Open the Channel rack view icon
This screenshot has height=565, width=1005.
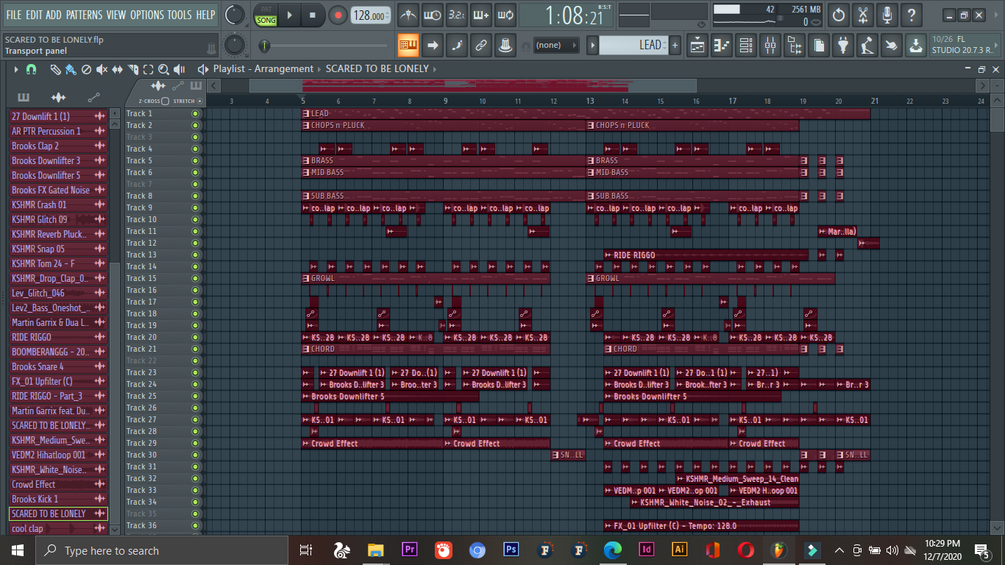[x=746, y=45]
